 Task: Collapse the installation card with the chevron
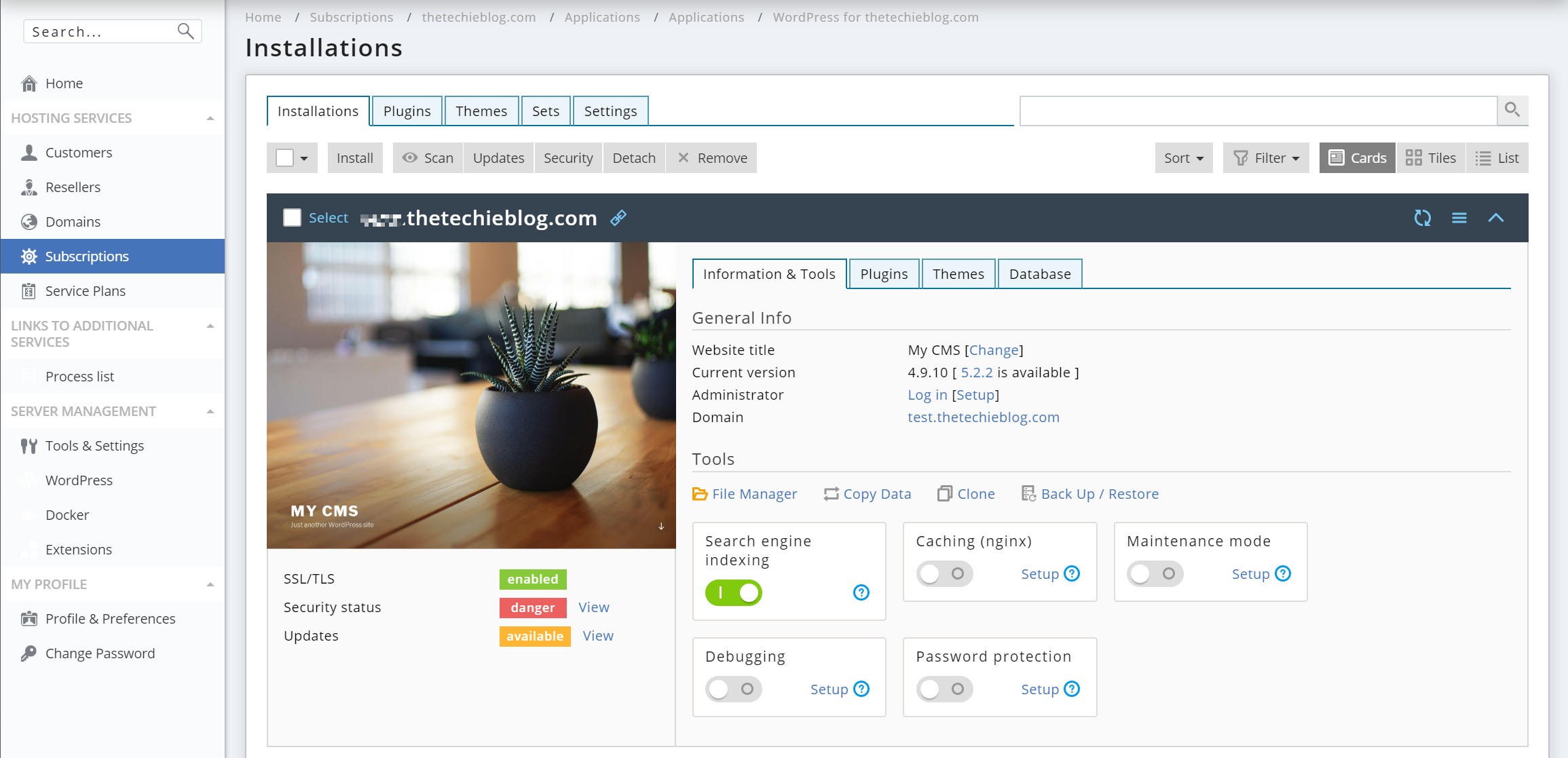[1495, 218]
